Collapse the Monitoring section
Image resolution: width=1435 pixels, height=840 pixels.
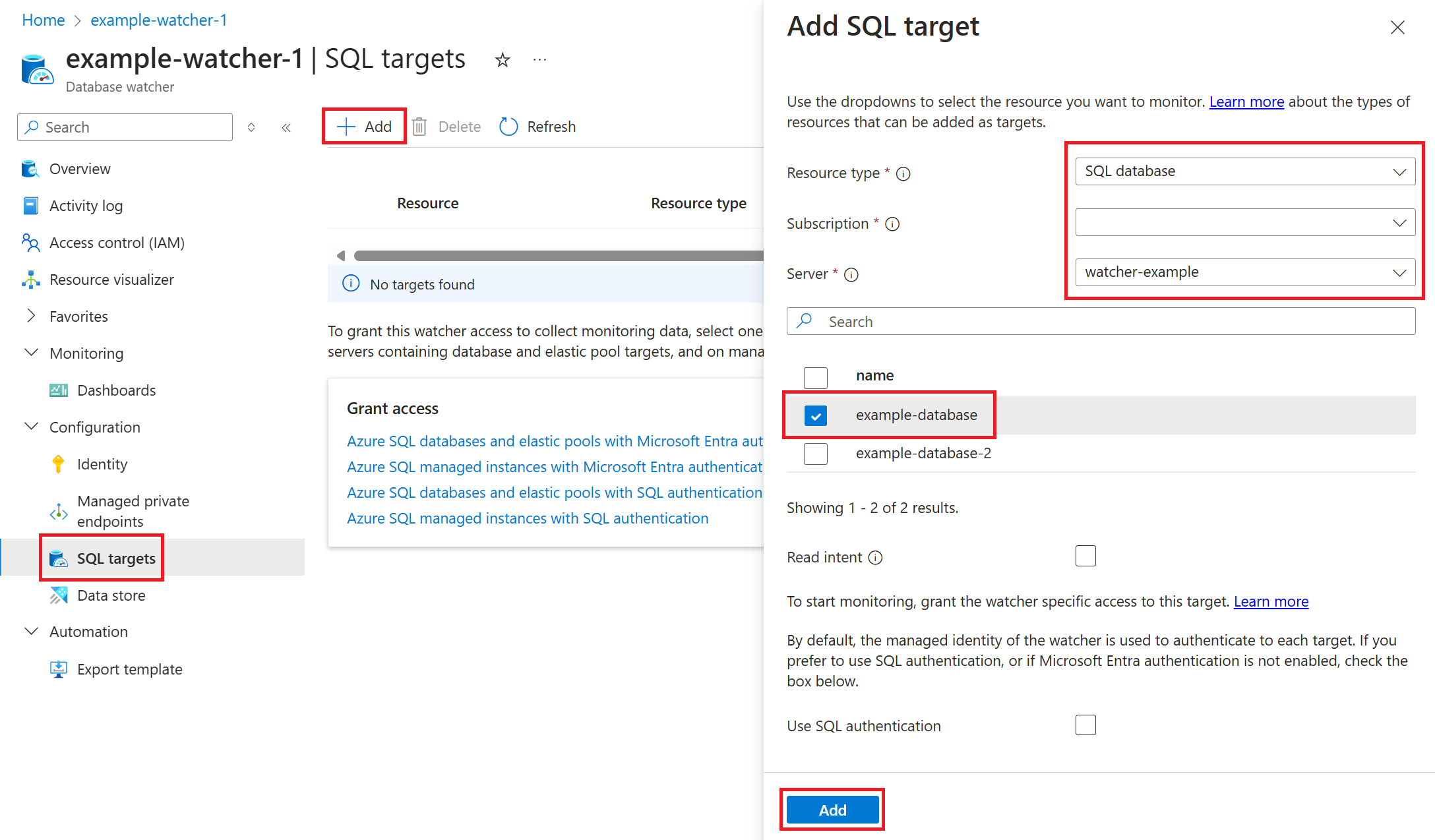pos(31,353)
